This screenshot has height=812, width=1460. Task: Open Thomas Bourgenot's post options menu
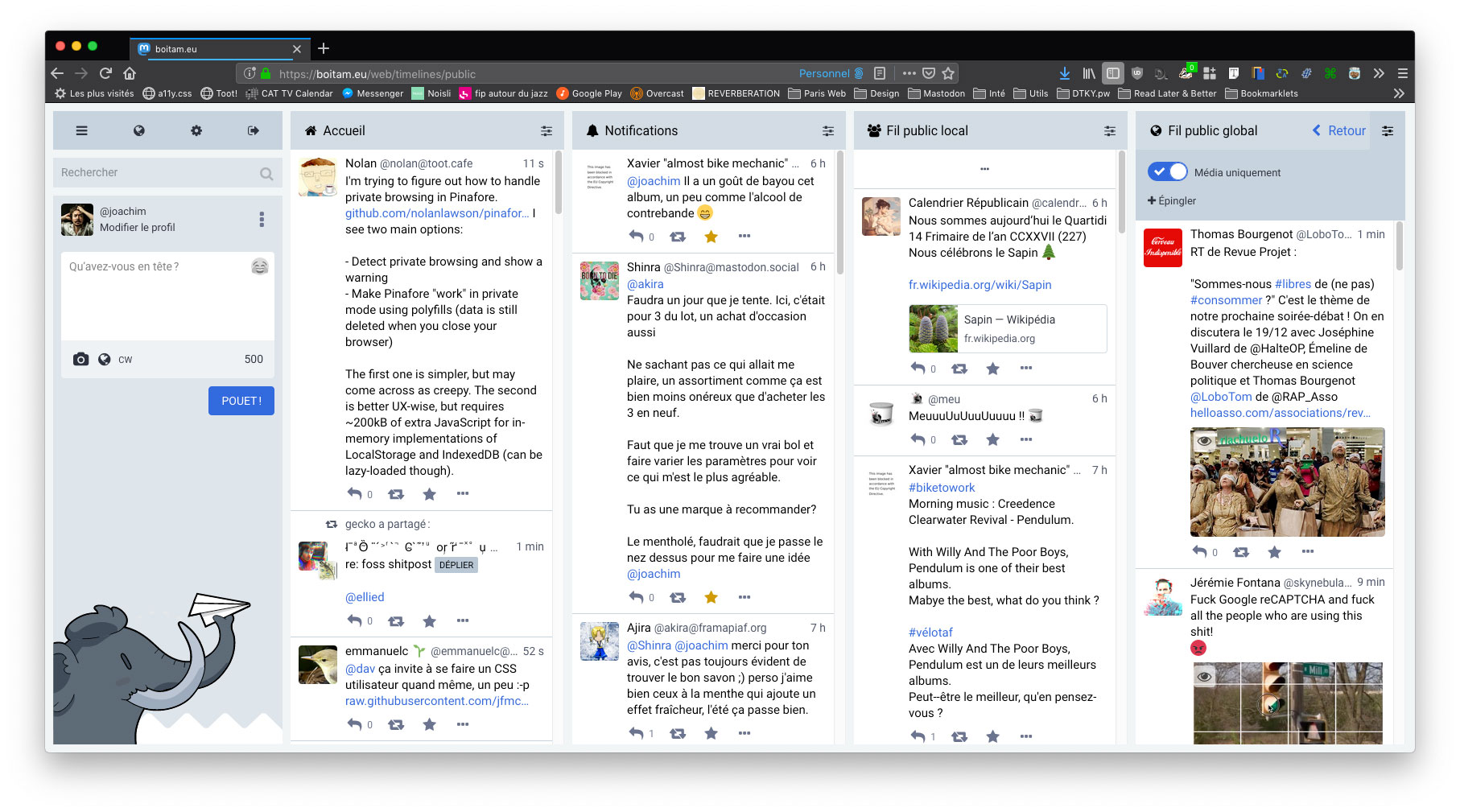coord(1308,552)
